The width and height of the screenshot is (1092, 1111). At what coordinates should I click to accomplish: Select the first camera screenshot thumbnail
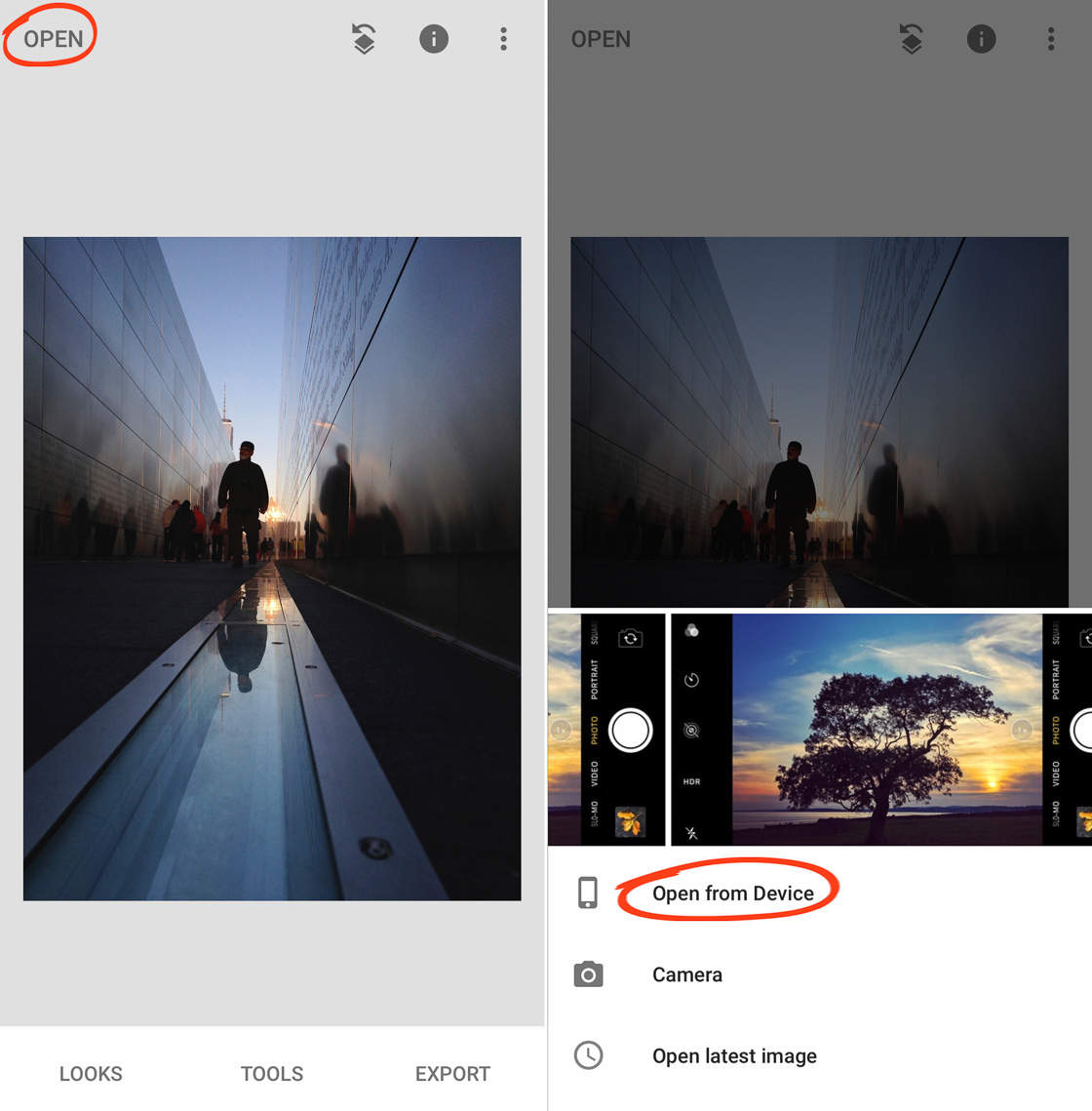(x=606, y=730)
